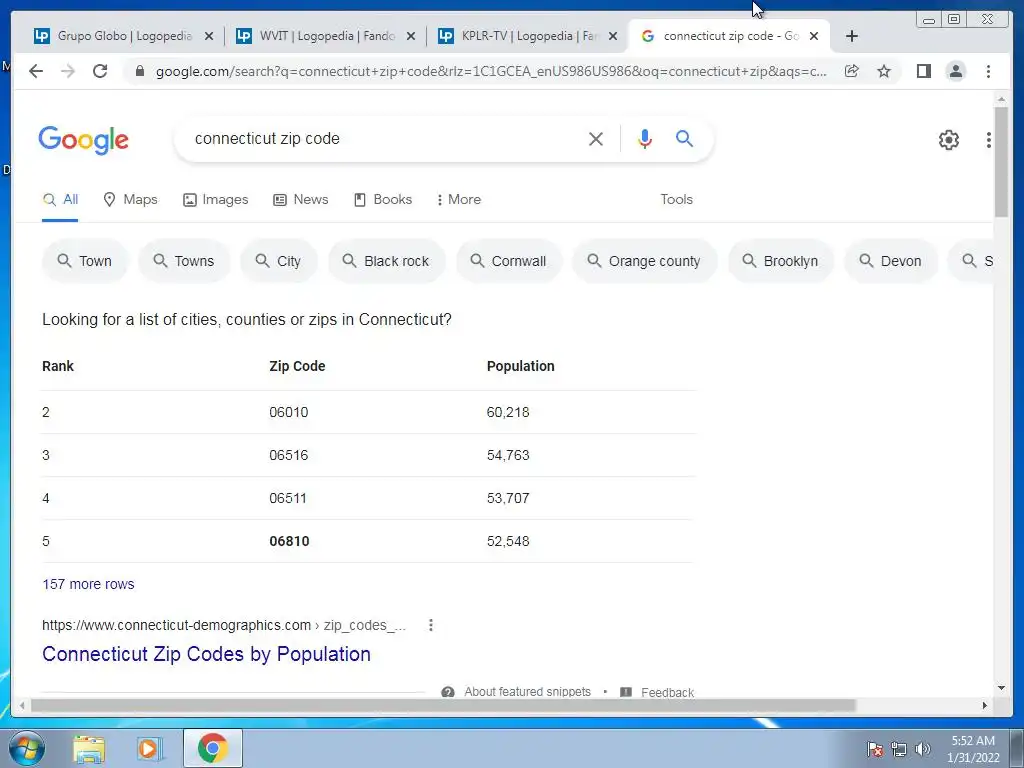Open the search Tools options
Image resolution: width=1024 pixels, height=768 pixels.
pyautogui.click(x=676, y=200)
